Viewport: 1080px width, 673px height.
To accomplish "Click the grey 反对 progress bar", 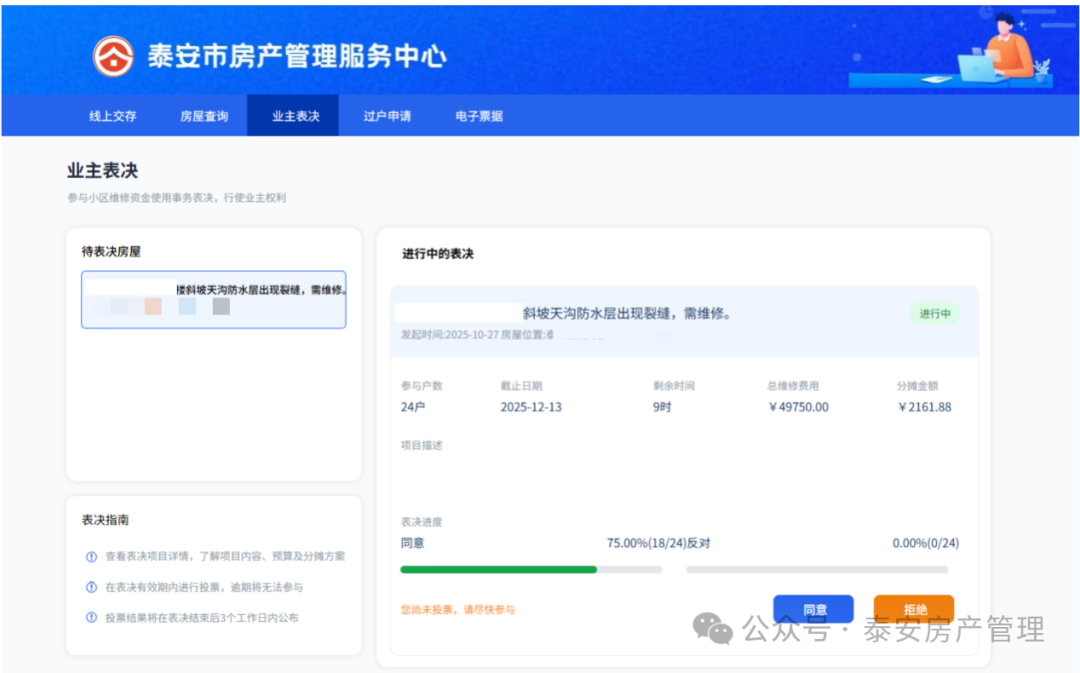I will pos(821,569).
